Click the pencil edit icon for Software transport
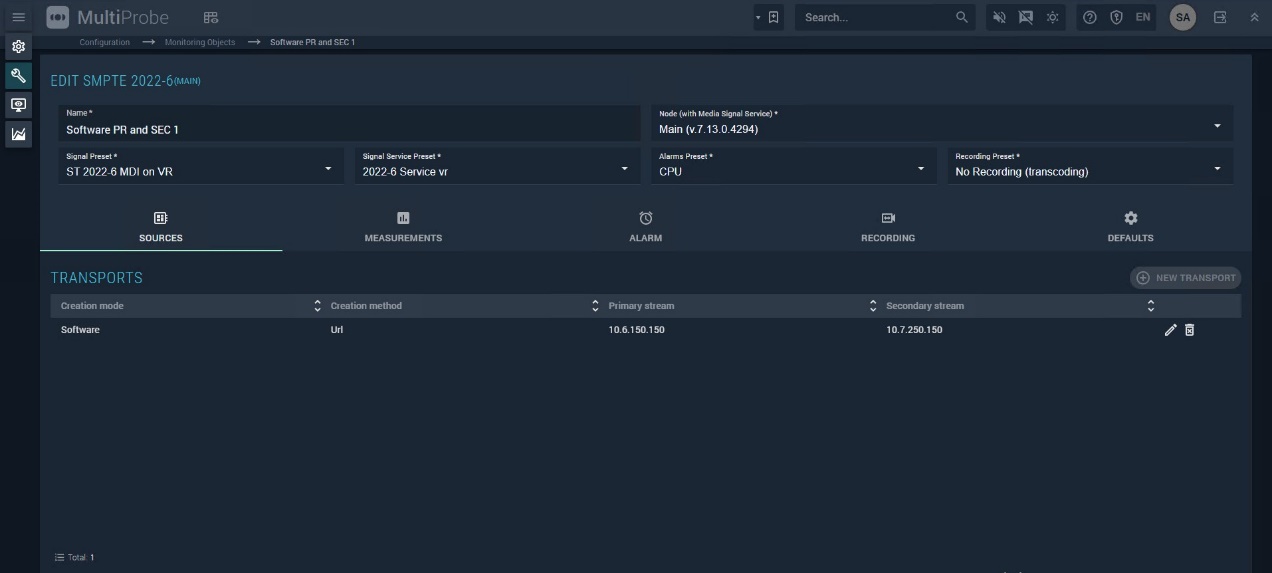1272x573 pixels. [x=1170, y=330]
